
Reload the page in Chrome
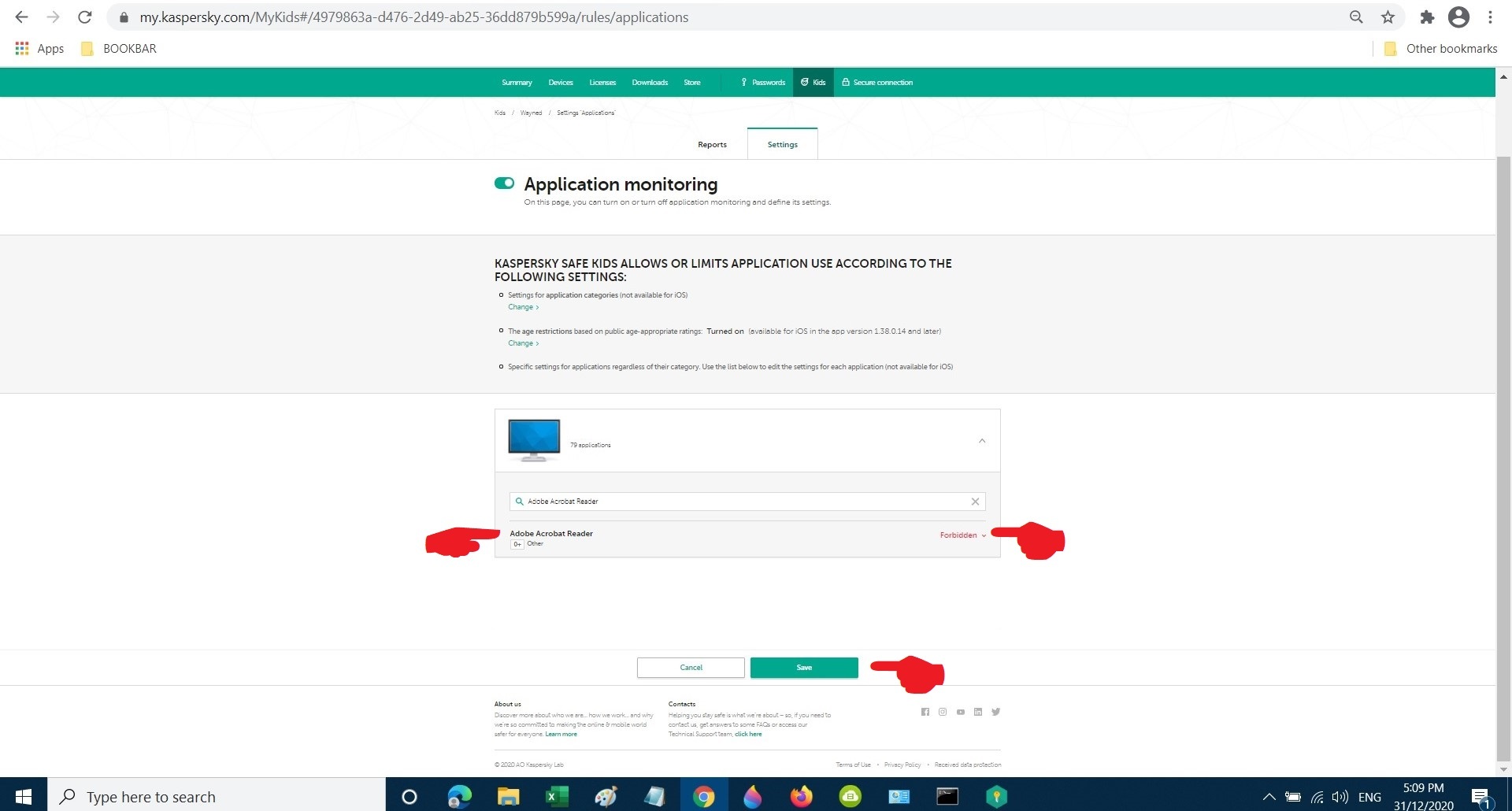(x=85, y=17)
